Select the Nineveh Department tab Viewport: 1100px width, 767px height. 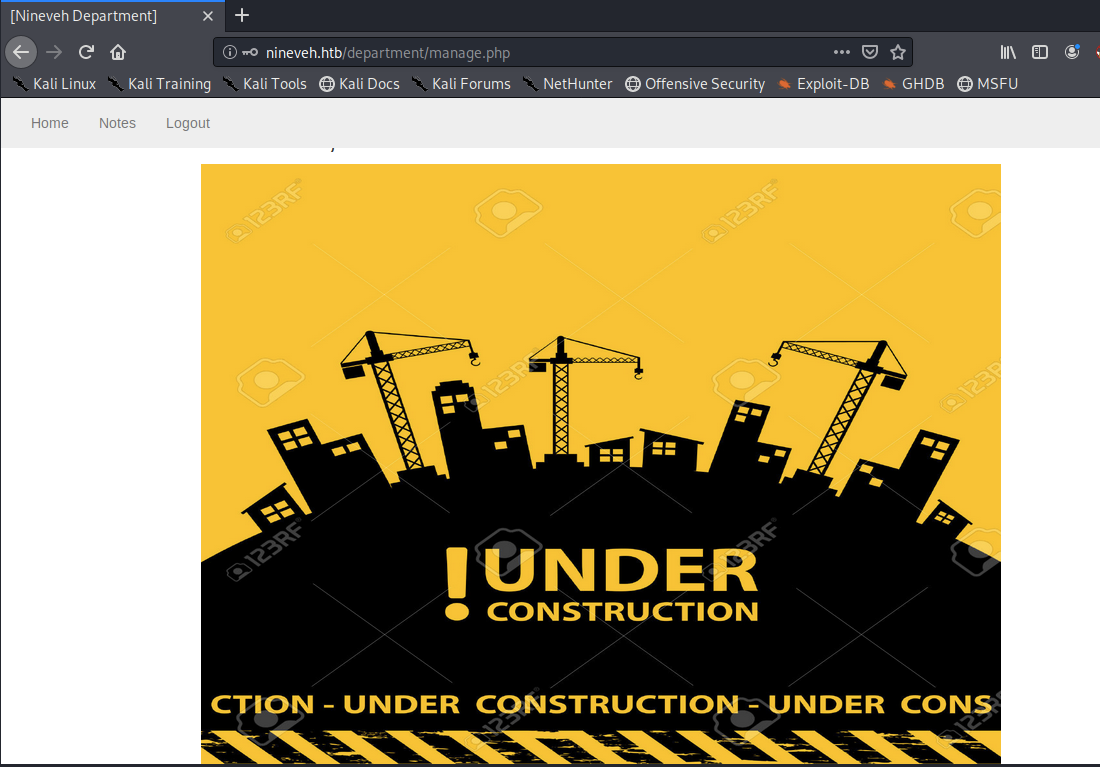tap(90, 15)
